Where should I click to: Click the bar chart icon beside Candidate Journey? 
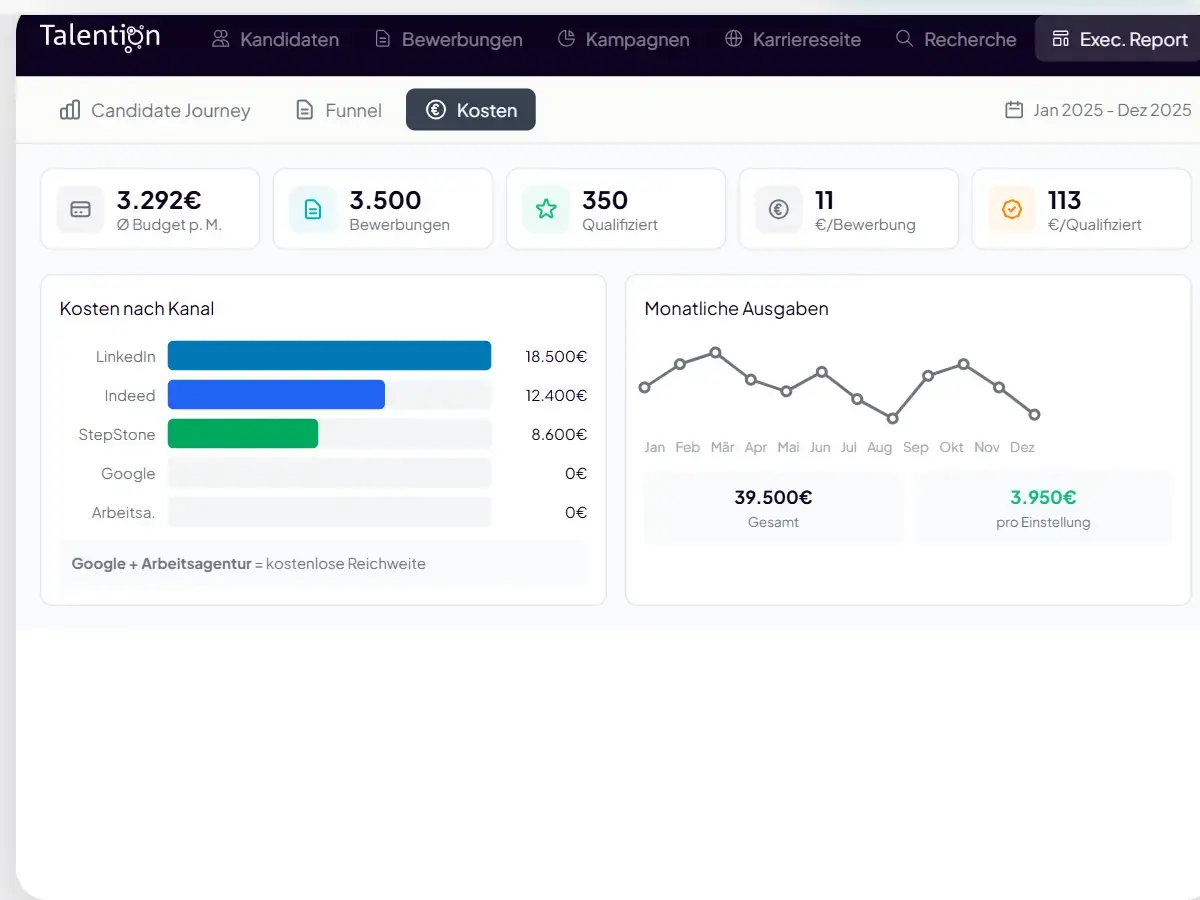tap(69, 111)
